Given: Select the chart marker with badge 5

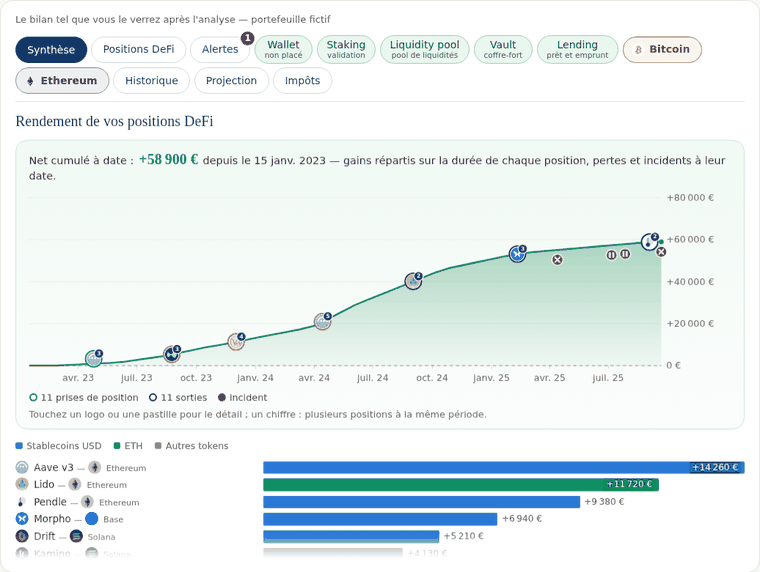Looking at the screenshot, I should coord(322,321).
